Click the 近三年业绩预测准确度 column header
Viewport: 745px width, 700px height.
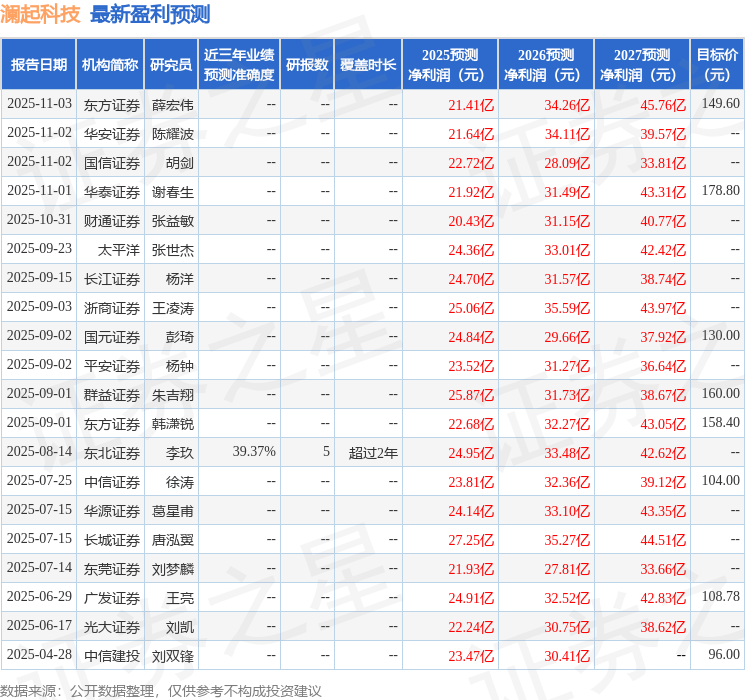point(239,65)
